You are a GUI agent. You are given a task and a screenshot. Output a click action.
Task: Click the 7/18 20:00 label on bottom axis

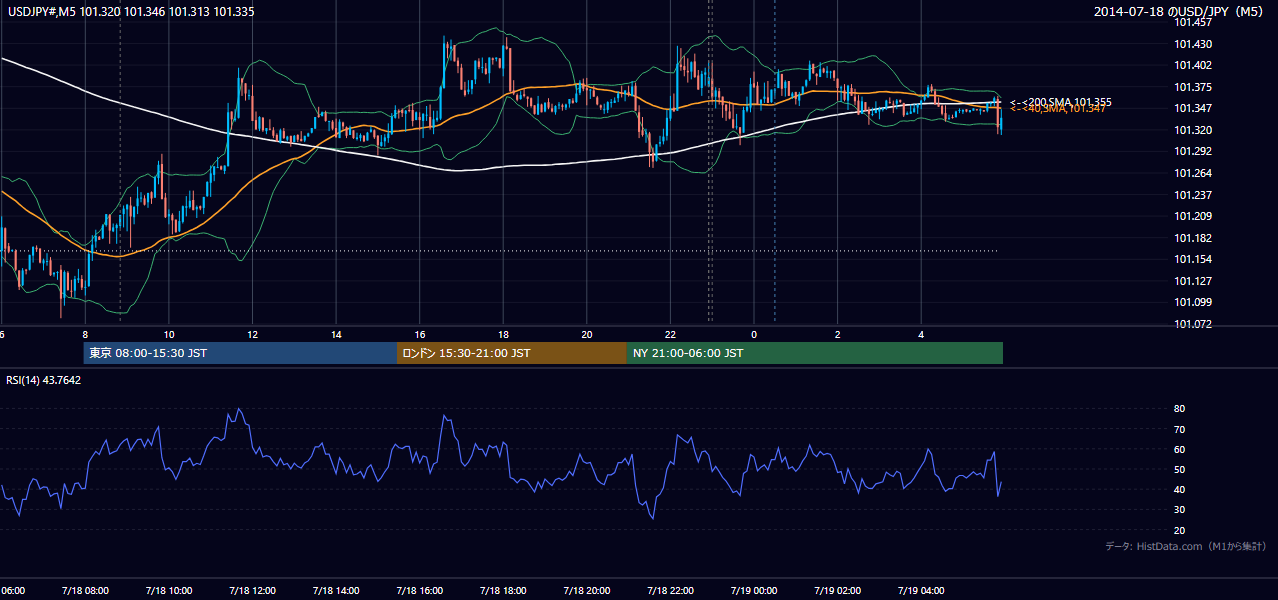(x=586, y=590)
